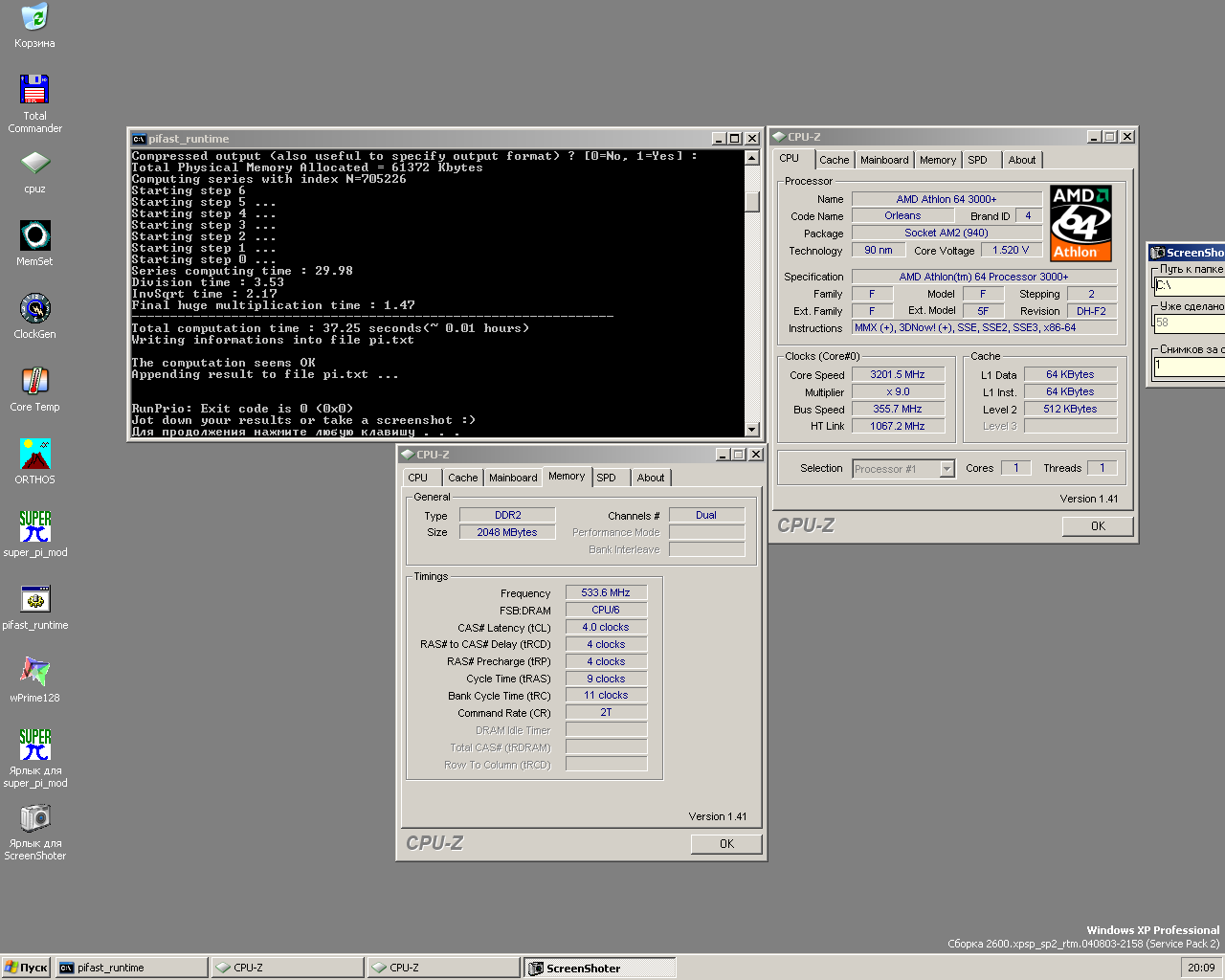Open the Recycle Bin (Корзина) desktop icon
The width and height of the screenshot is (1225, 980).
point(34,25)
